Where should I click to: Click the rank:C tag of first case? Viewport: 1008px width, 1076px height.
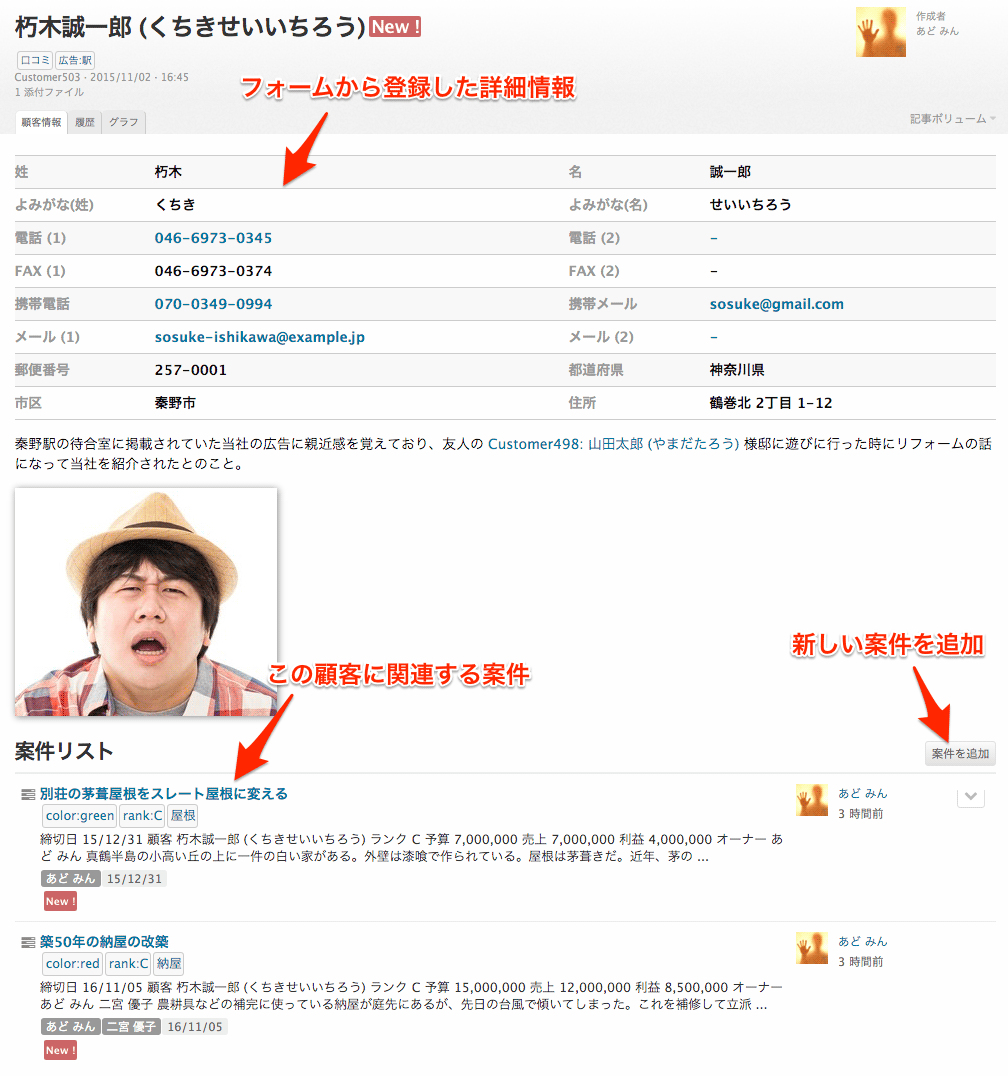point(142,816)
